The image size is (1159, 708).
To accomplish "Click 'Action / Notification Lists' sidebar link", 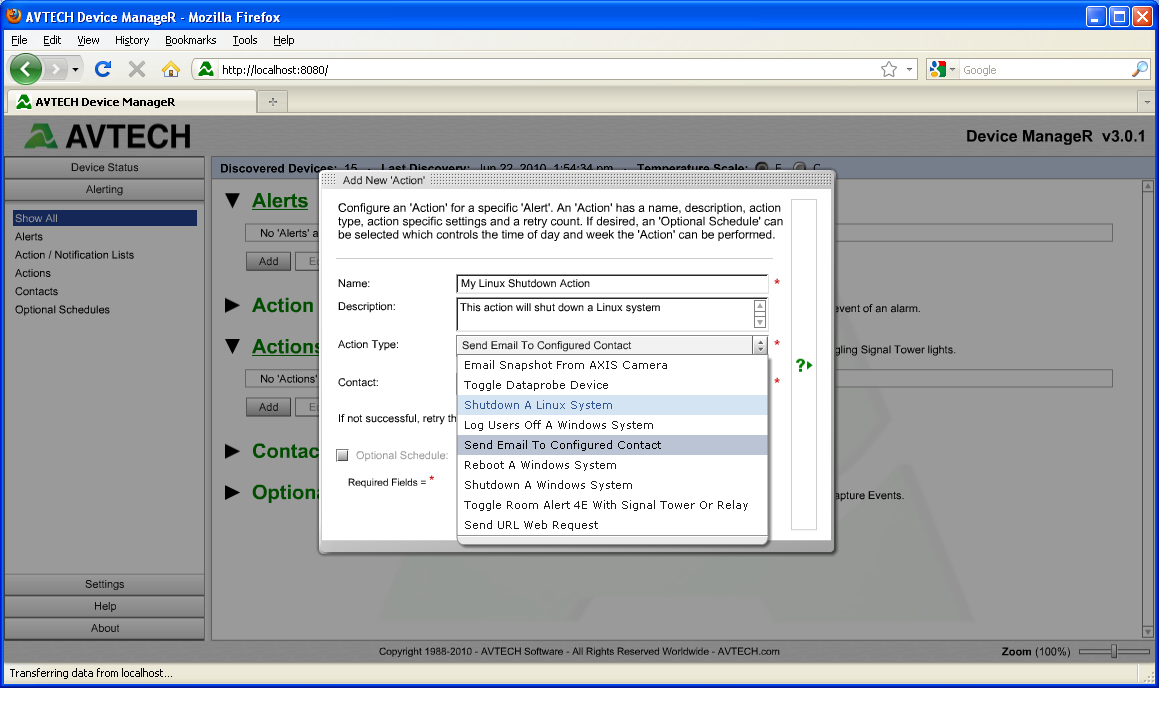I will pos(74,255).
